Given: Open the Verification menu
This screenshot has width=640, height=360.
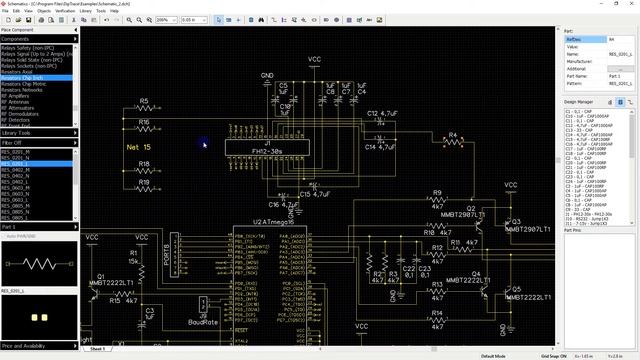Looking at the screenshot, I should tap(65, 11).
